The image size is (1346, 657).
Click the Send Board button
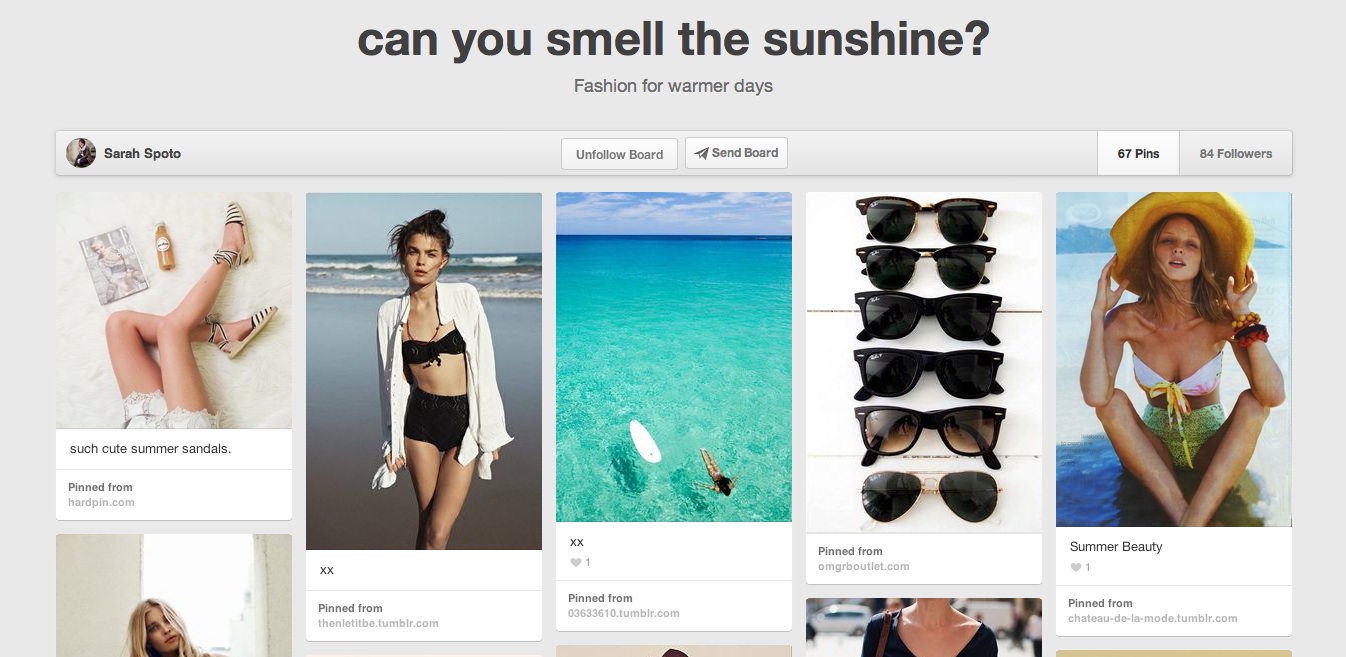click(737, 153)
